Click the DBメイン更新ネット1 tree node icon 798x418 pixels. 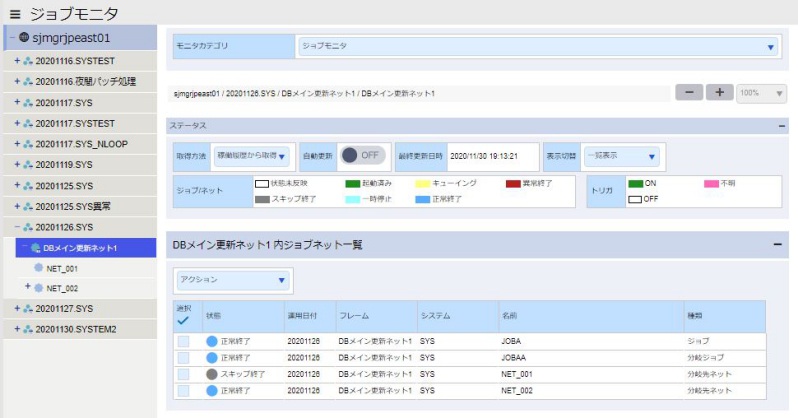click(36, 248)
